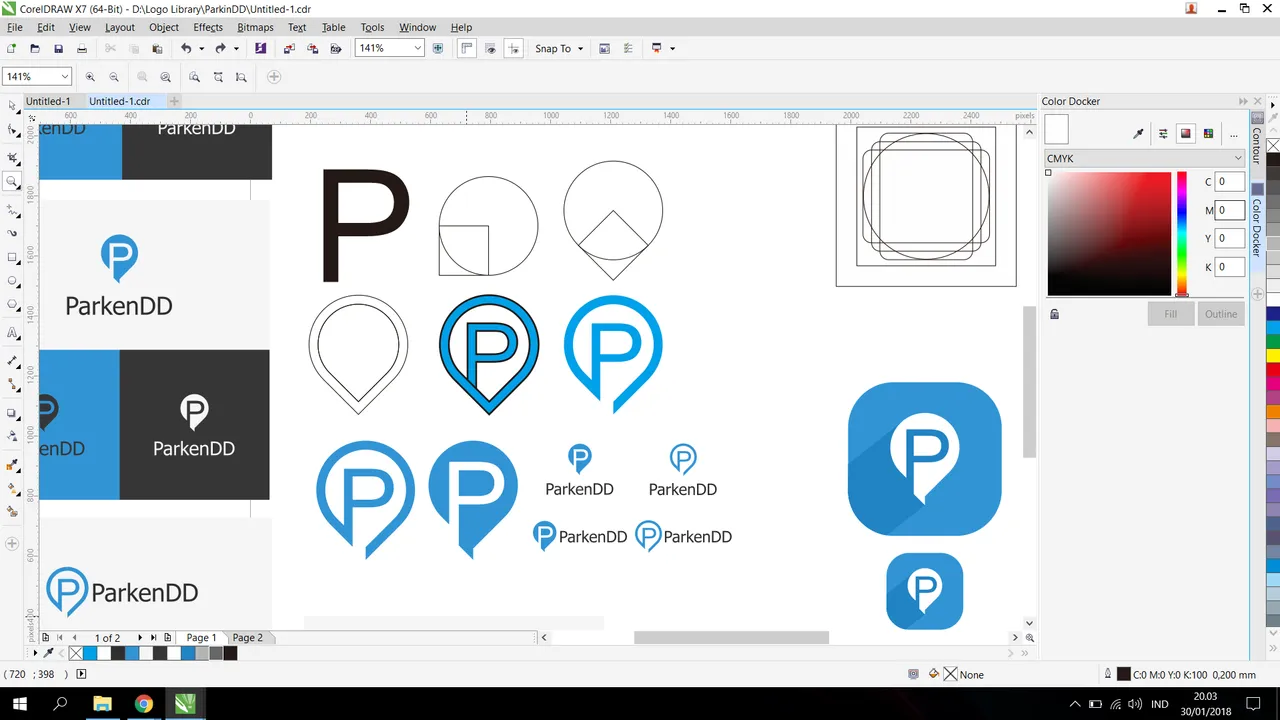Click the Export icon
This screenshot has width=1280, height=720.
312,48
